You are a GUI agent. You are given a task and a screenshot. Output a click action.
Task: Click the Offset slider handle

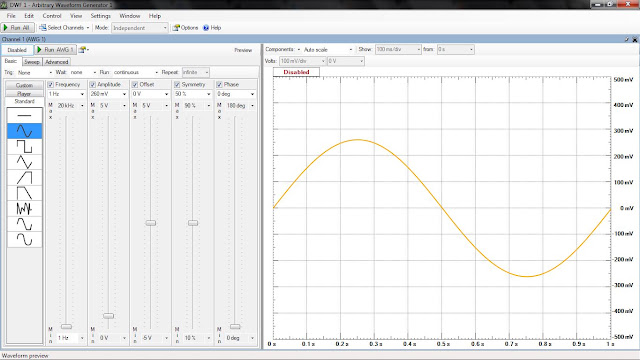tap(151, 223)
